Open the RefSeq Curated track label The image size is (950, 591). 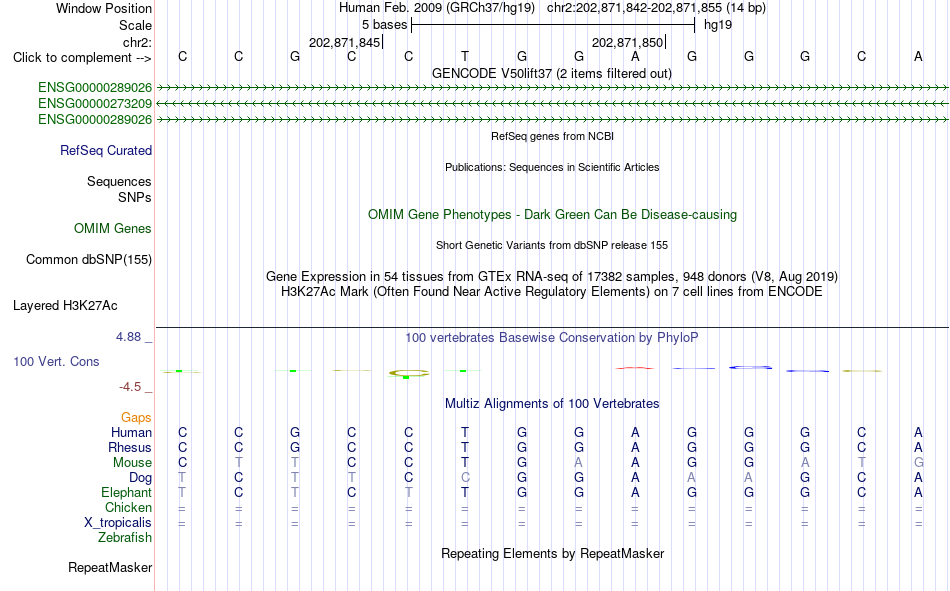point(106,150)
